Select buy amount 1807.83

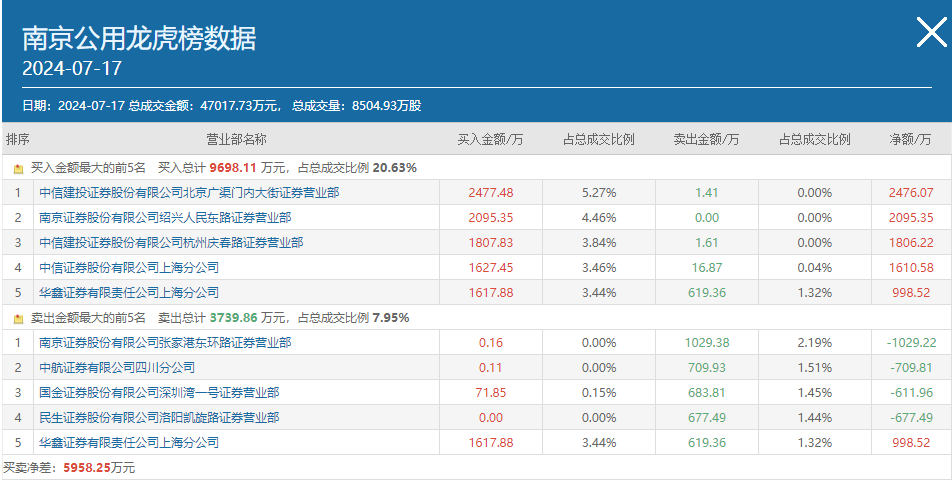pyautogui.click(x=491, y=242)
